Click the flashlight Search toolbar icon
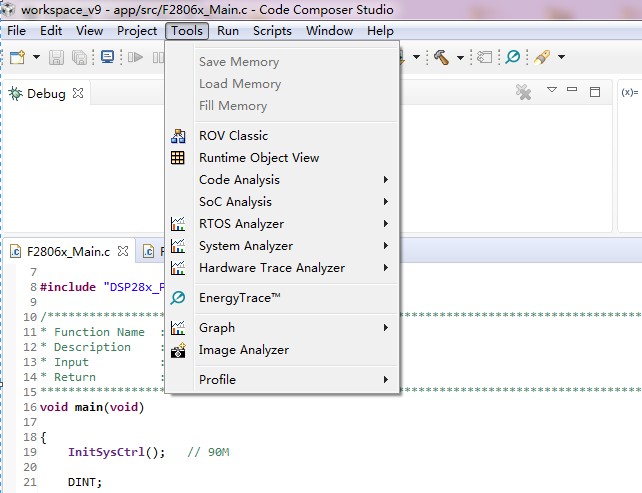Image resolution: width=642 pixels, height=493 pixels. tap(542, 57)
